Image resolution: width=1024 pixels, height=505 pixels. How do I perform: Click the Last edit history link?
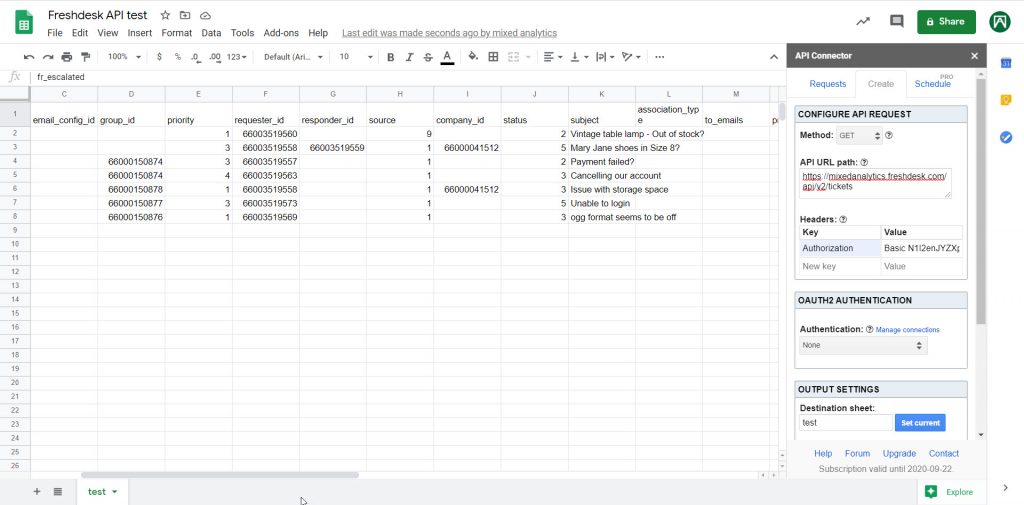449,33
